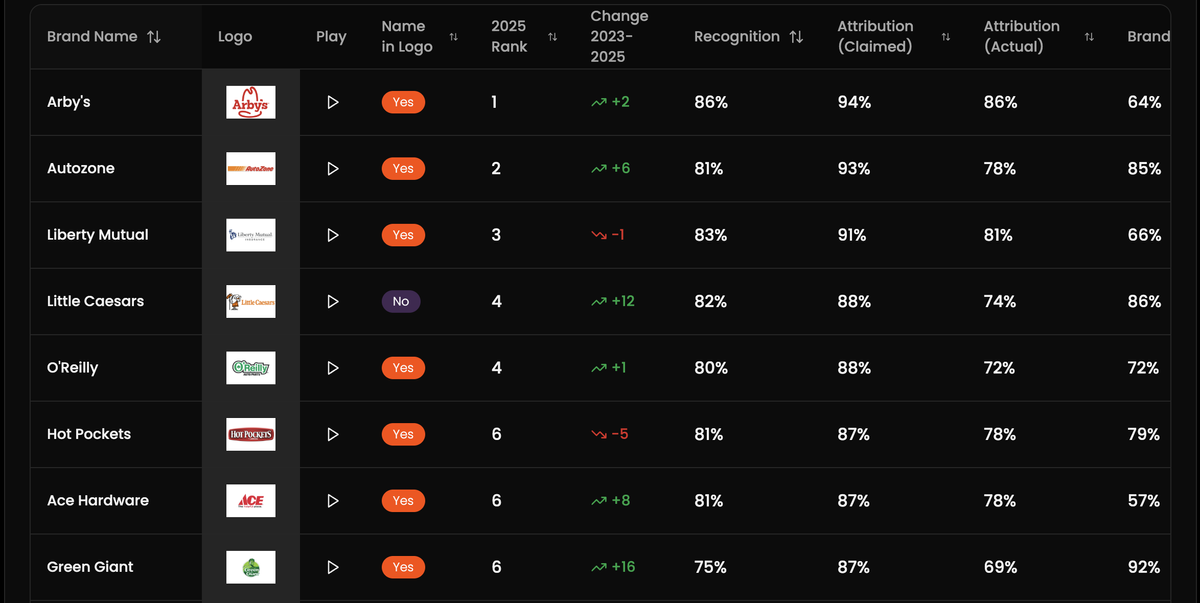
Task: Open the Hot Pockets logo image
Action: click(250, 434)
